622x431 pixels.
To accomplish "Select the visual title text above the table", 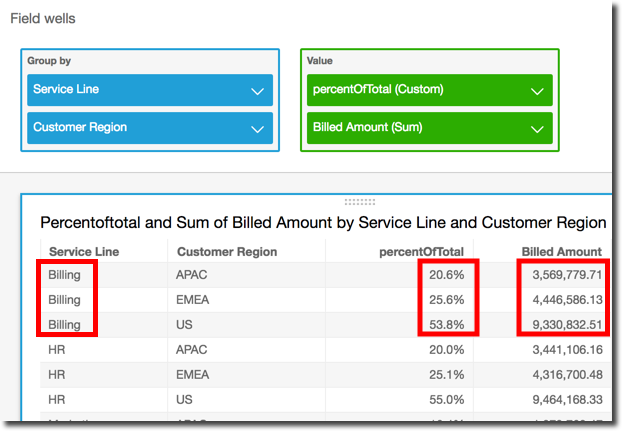I will [322, 223].
